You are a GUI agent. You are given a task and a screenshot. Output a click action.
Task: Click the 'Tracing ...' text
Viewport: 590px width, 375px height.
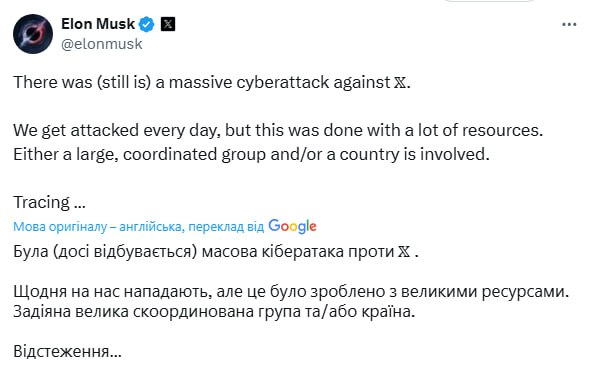click(x=50, y=203)
